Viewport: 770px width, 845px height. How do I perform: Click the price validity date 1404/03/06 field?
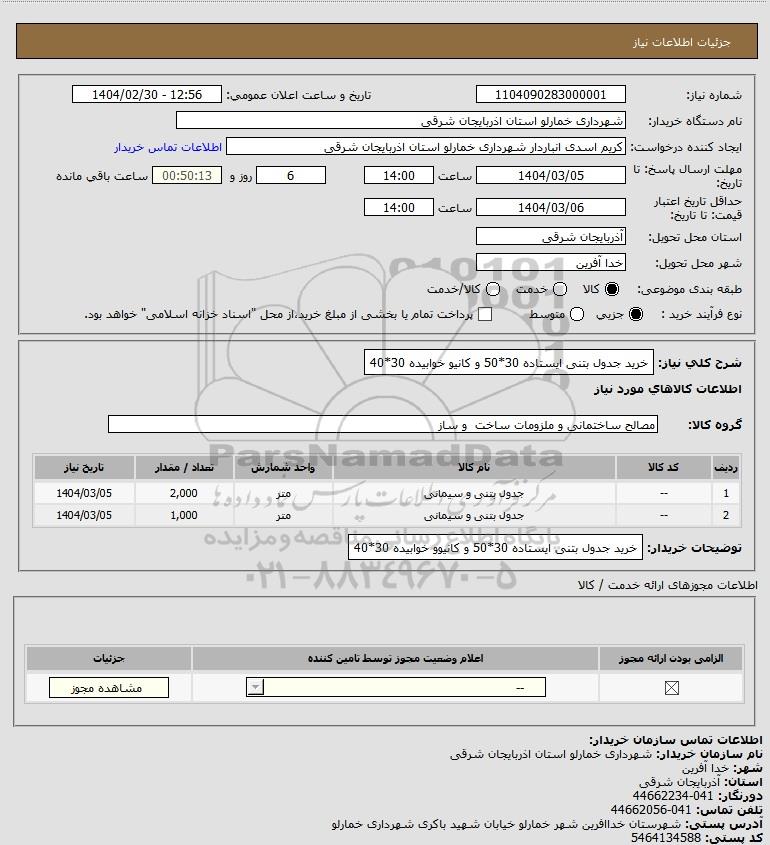coord(551,207)
